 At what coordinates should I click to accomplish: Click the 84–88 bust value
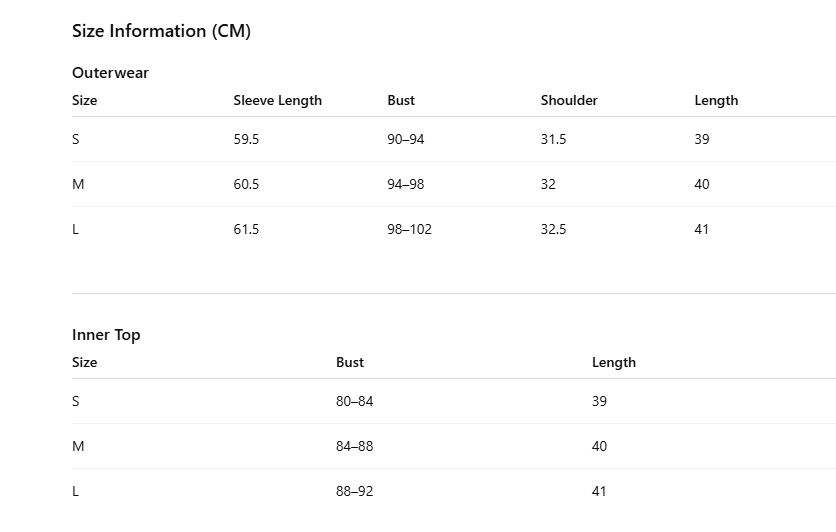355,446
